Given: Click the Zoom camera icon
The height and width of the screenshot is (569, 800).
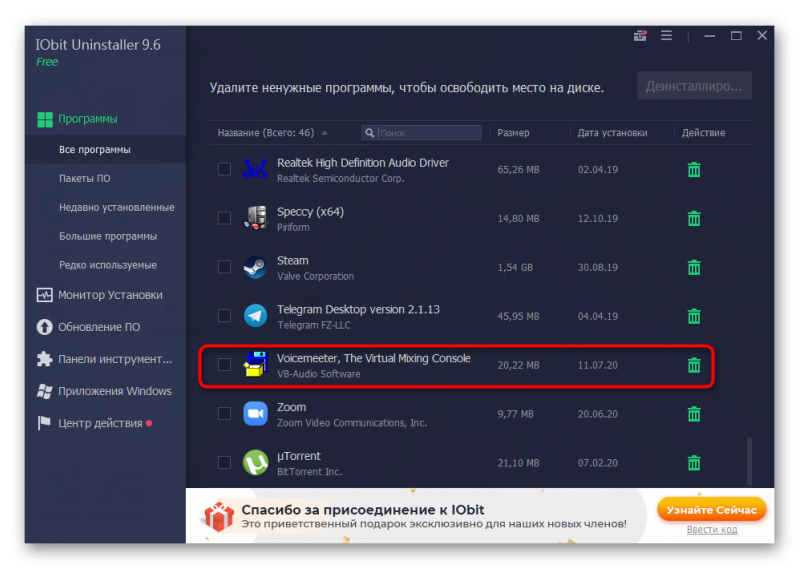Looking at the screenshot, I should pos(255,413).
